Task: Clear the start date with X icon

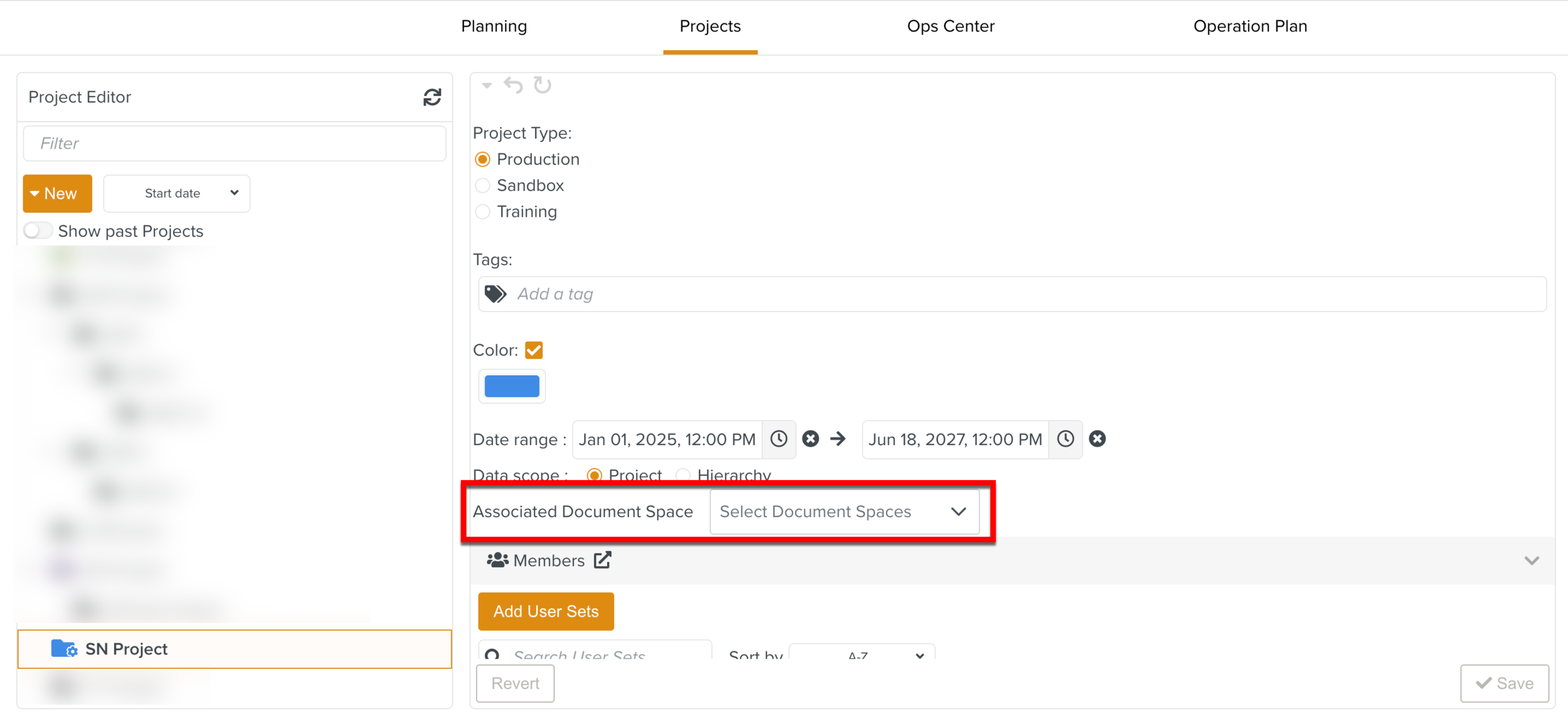Action: click(810, 439)
